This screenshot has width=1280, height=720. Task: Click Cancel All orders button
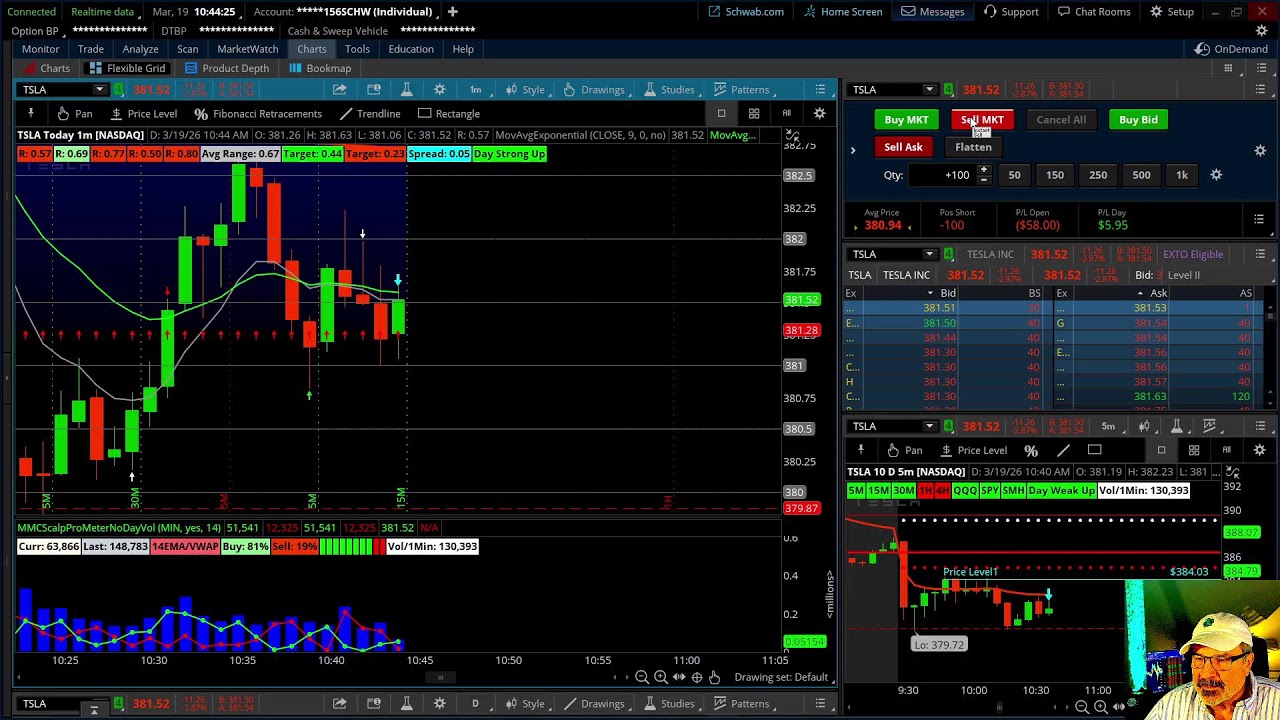point(1061,120)
